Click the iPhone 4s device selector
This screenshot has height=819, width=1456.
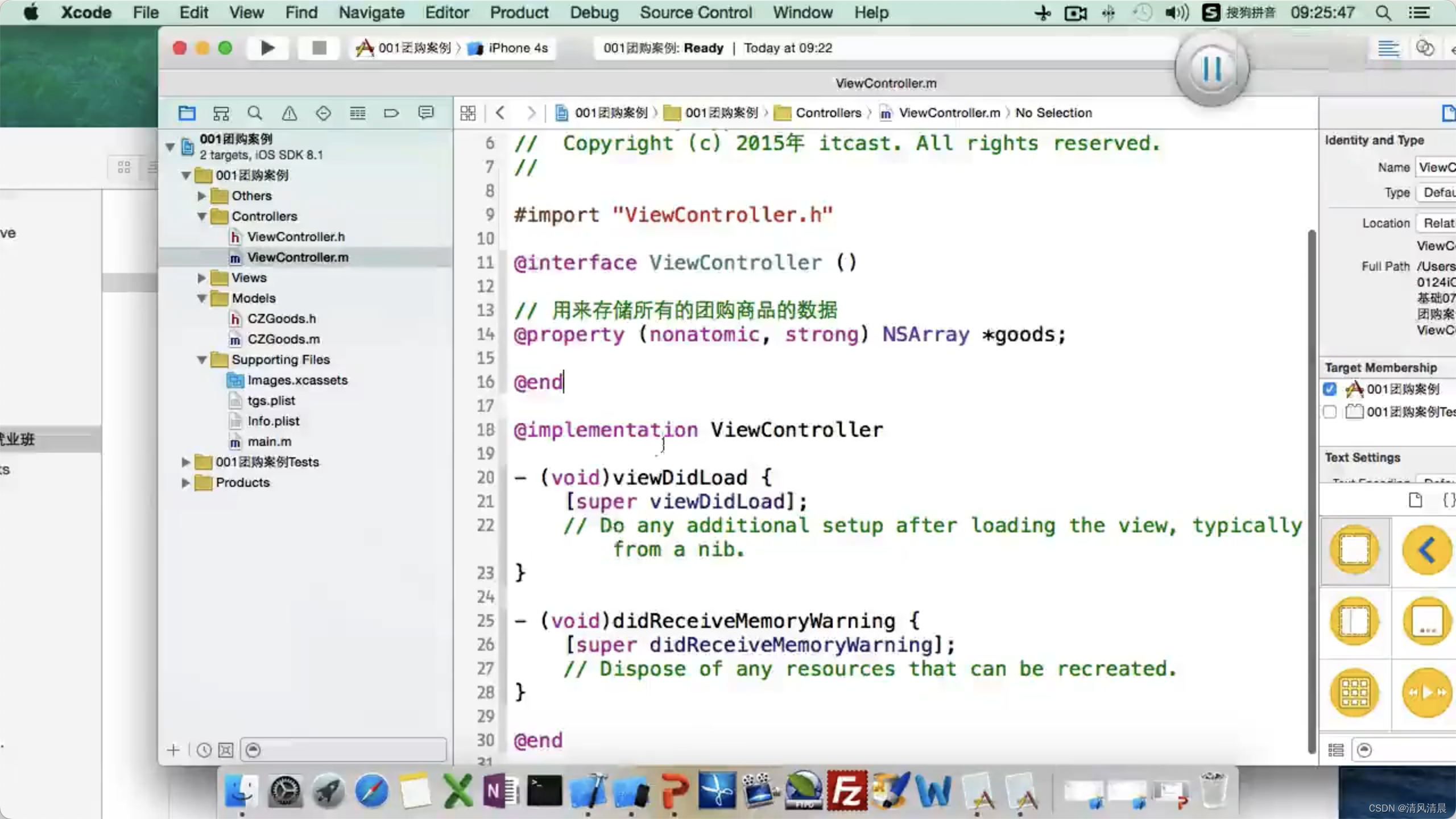point(518,48)
